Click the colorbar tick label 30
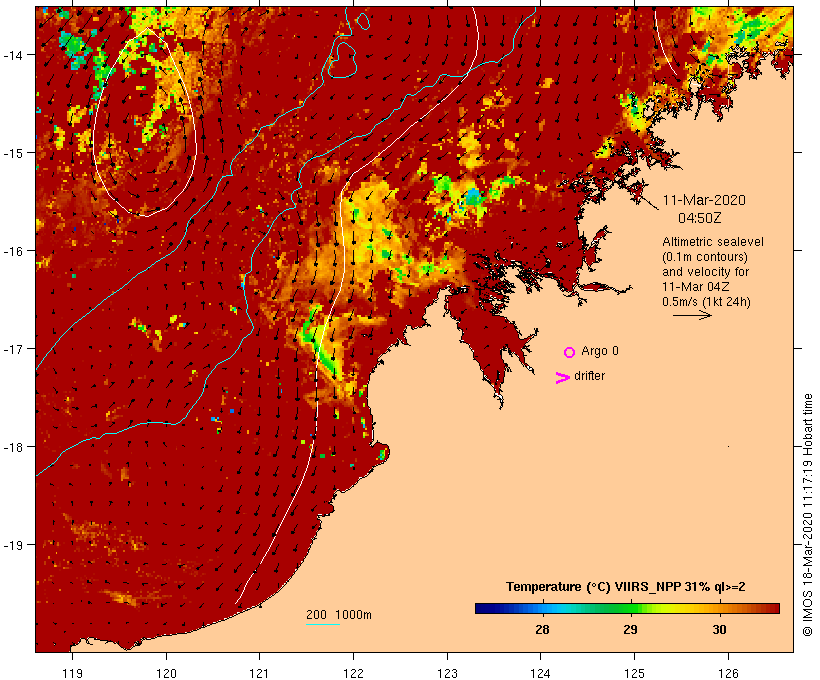The width and height of the screenshot is (820, 680). click(720, 629)
